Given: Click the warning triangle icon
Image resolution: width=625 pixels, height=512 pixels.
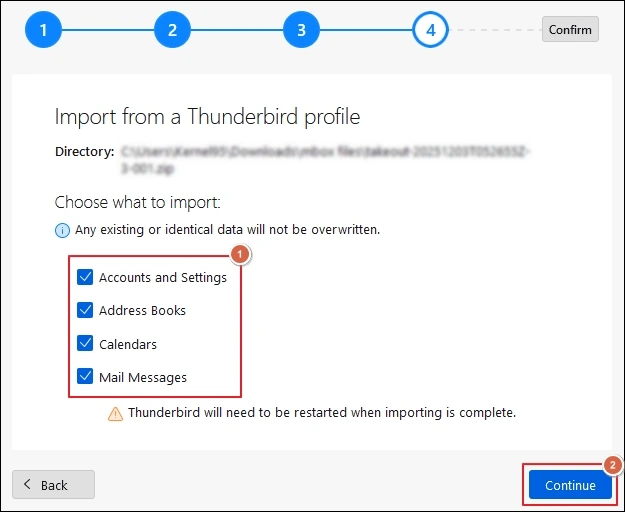Looking at the screenshot, I should 116,414.
